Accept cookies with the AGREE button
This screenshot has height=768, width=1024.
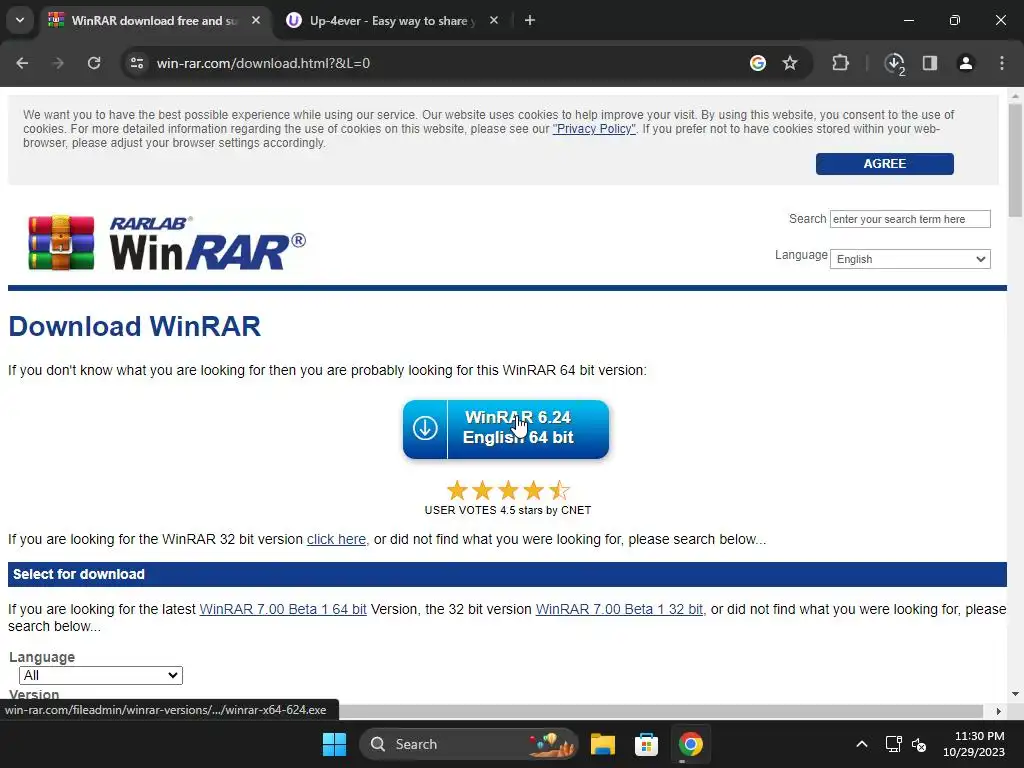point(884,164)
